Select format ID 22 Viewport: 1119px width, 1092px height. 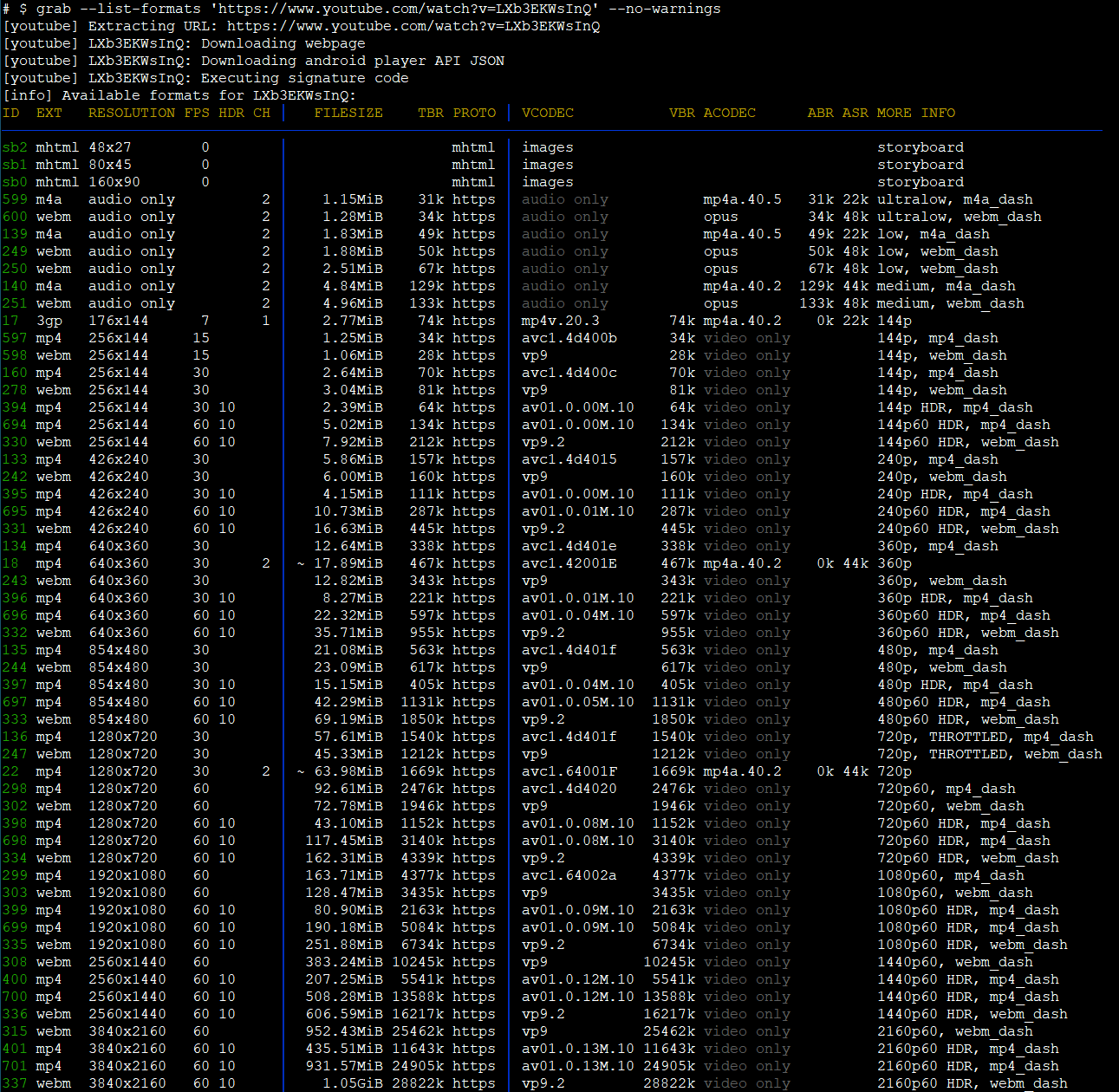coord(10,771)
